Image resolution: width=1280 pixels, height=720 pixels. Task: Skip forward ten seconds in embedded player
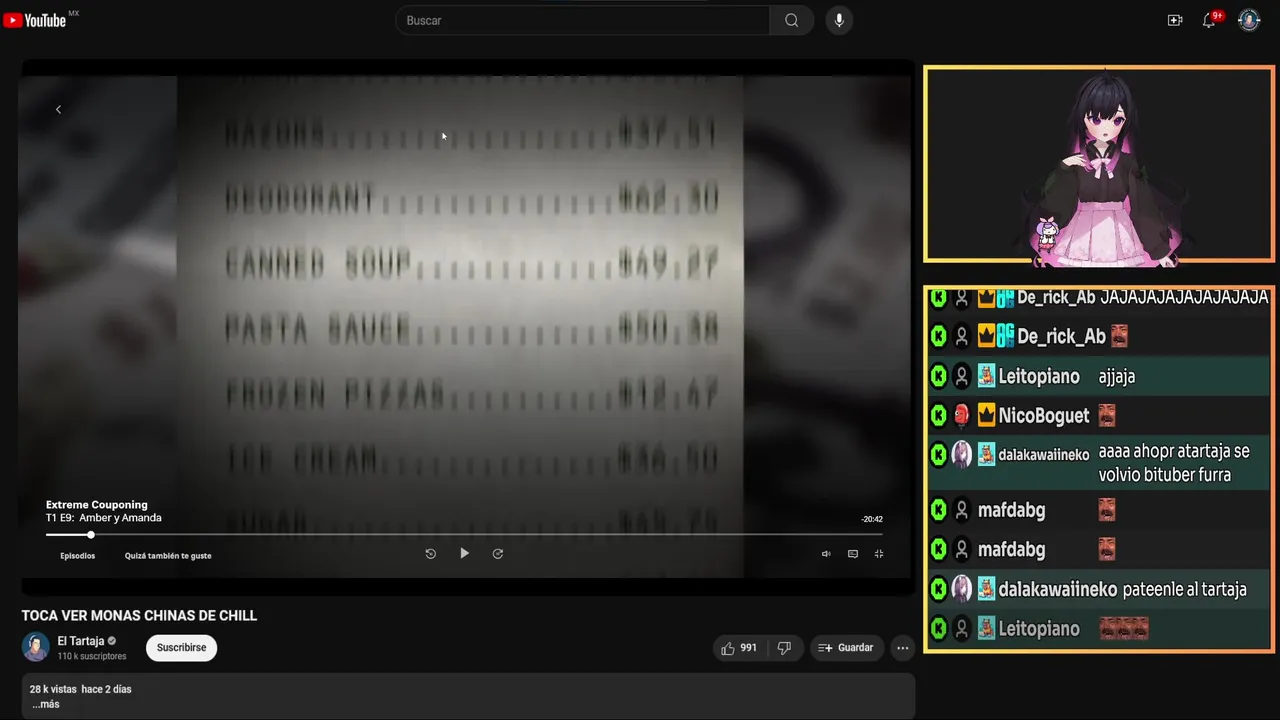pos(497,553)
